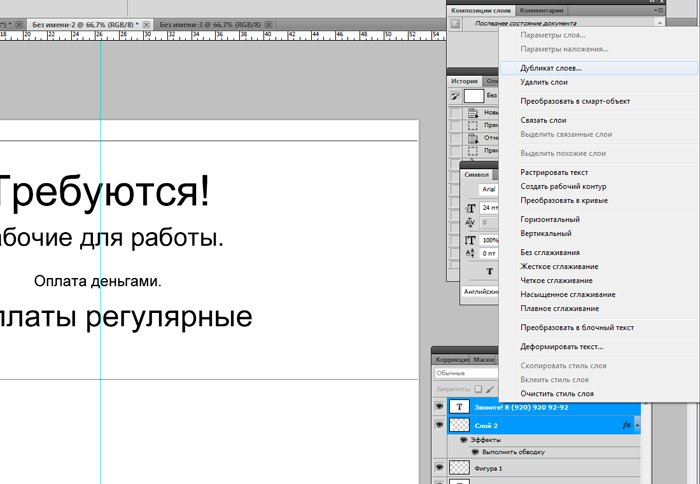Toggle visibility of Слой 2 layer
The image size is (700, 484).
point(439,425)
